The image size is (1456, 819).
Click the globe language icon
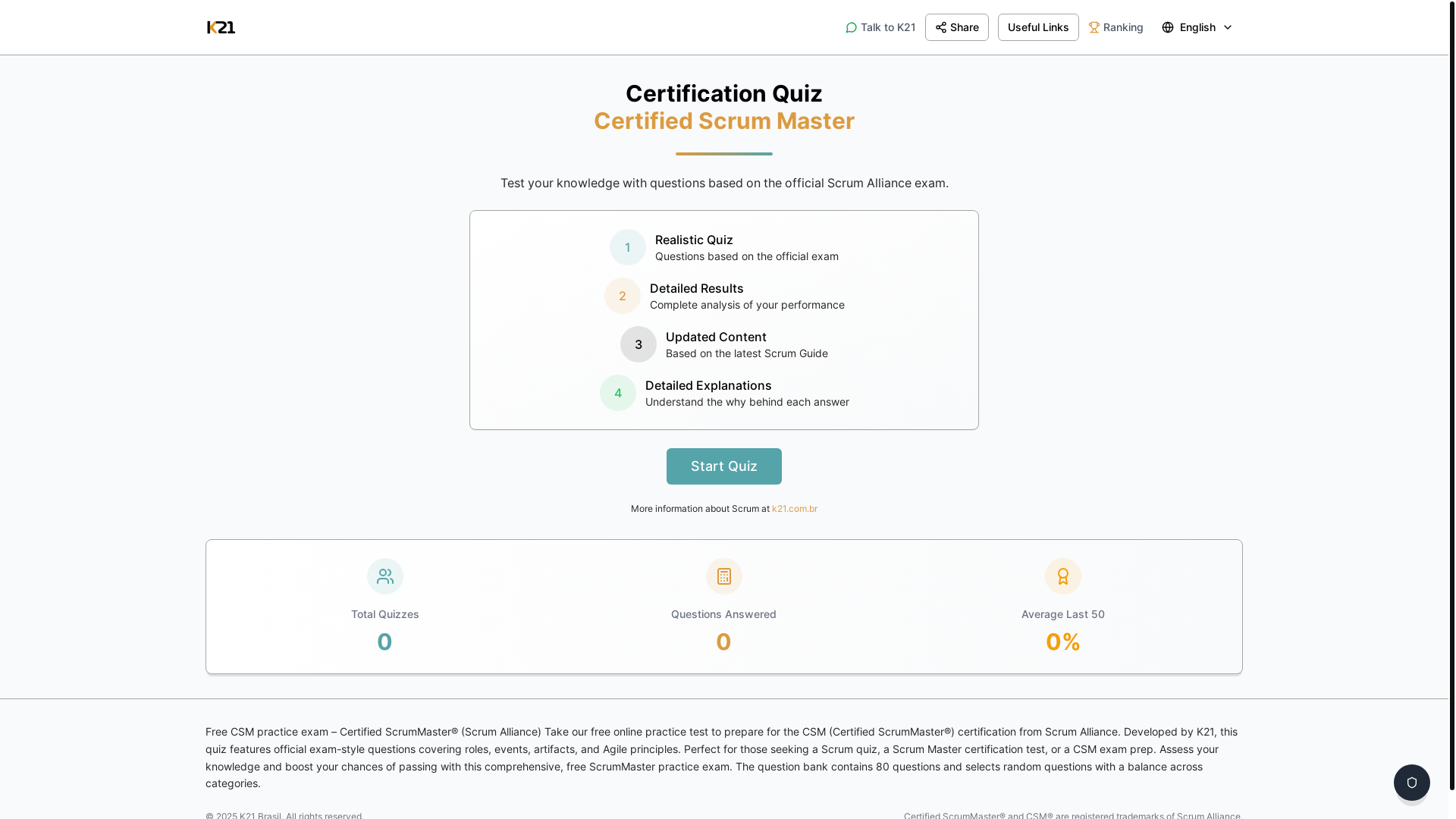[x=1168, y=27]
